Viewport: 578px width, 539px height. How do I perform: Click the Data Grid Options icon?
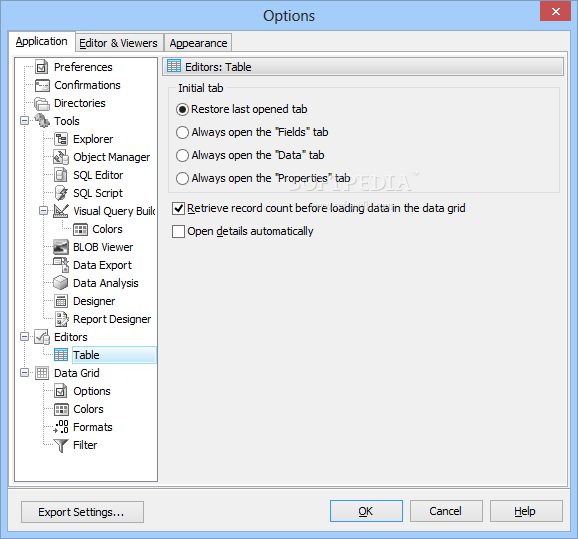pyautogui.click(x=61, y=391)
